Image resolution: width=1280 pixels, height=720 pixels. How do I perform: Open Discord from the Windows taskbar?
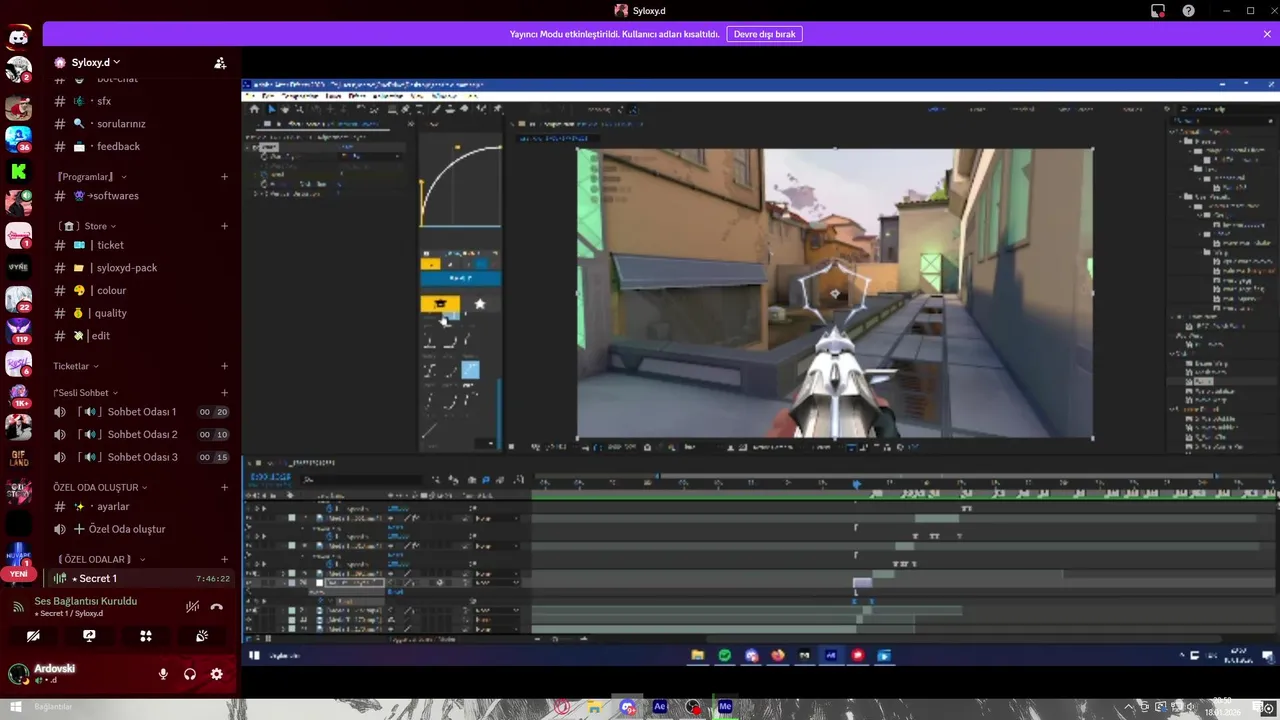[627, 707]
